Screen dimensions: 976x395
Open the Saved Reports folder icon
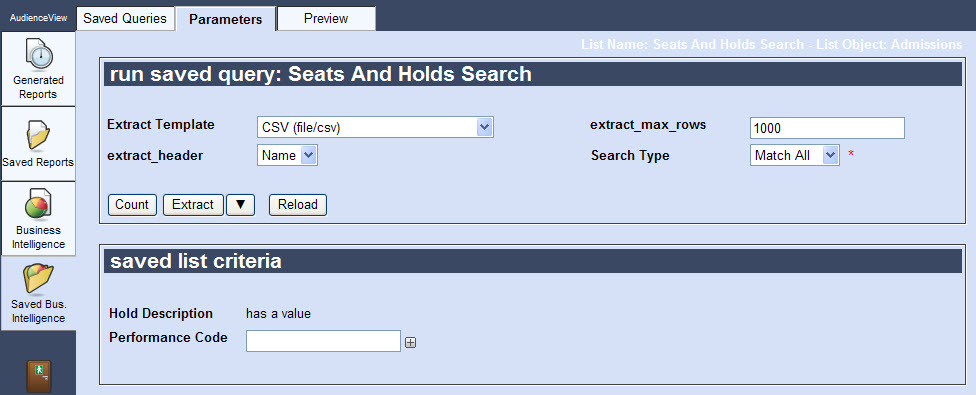[39, 136]
